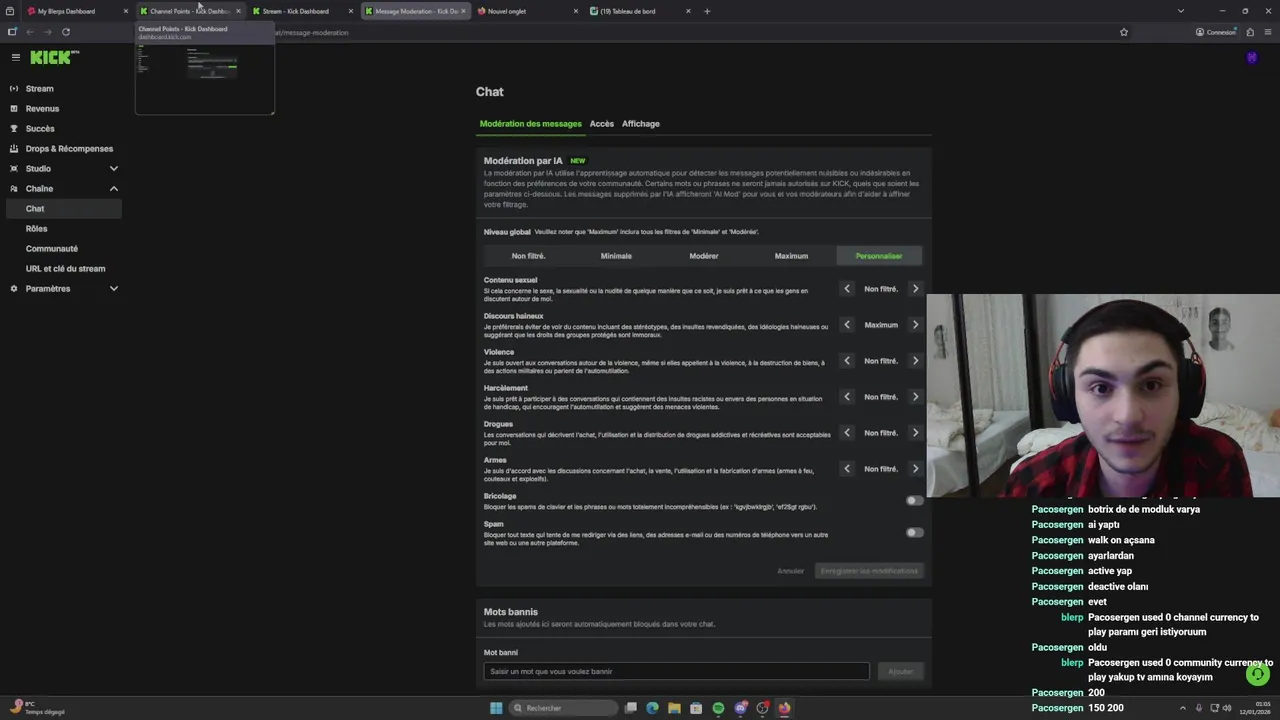The height and width of the screenshot is (720, 1280).
Task: Click Annuler to discard changes
Action: pos(791,571)
